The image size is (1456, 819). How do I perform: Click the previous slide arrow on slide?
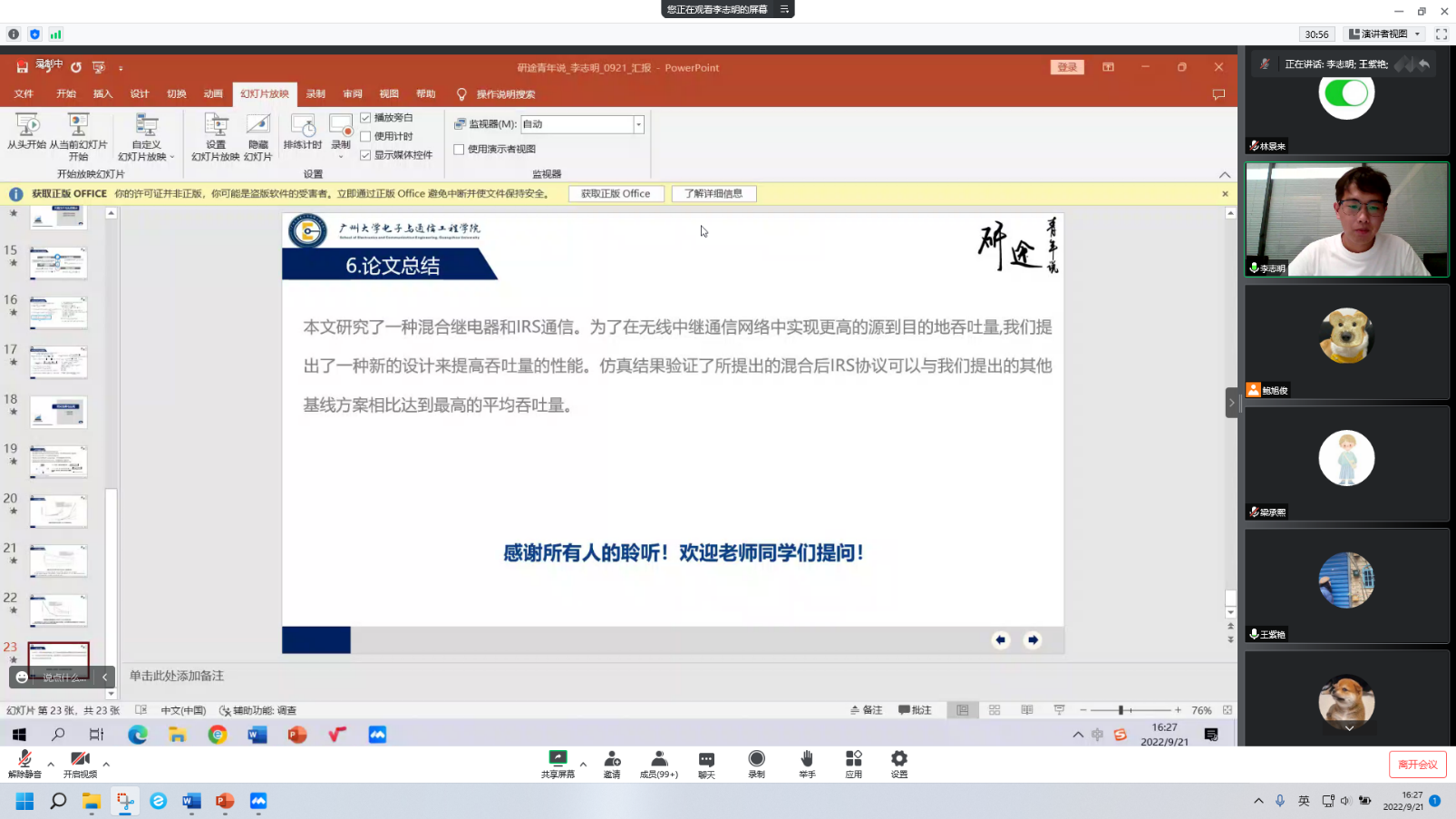coord(1001,640)
